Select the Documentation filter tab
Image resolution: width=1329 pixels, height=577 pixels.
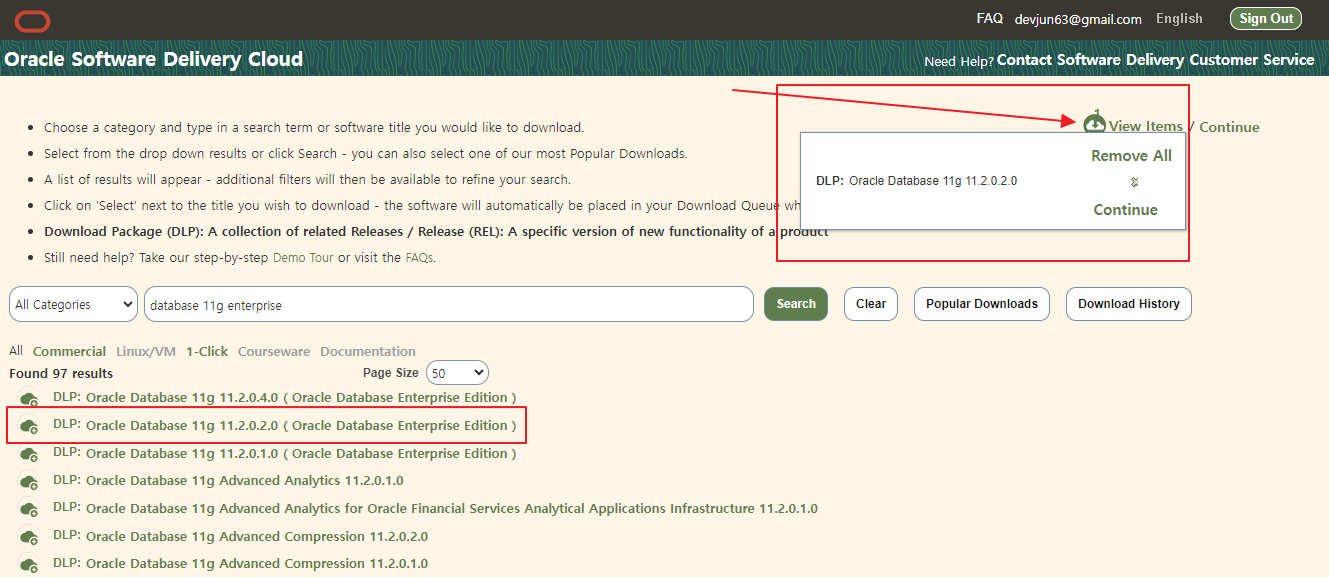368,351
